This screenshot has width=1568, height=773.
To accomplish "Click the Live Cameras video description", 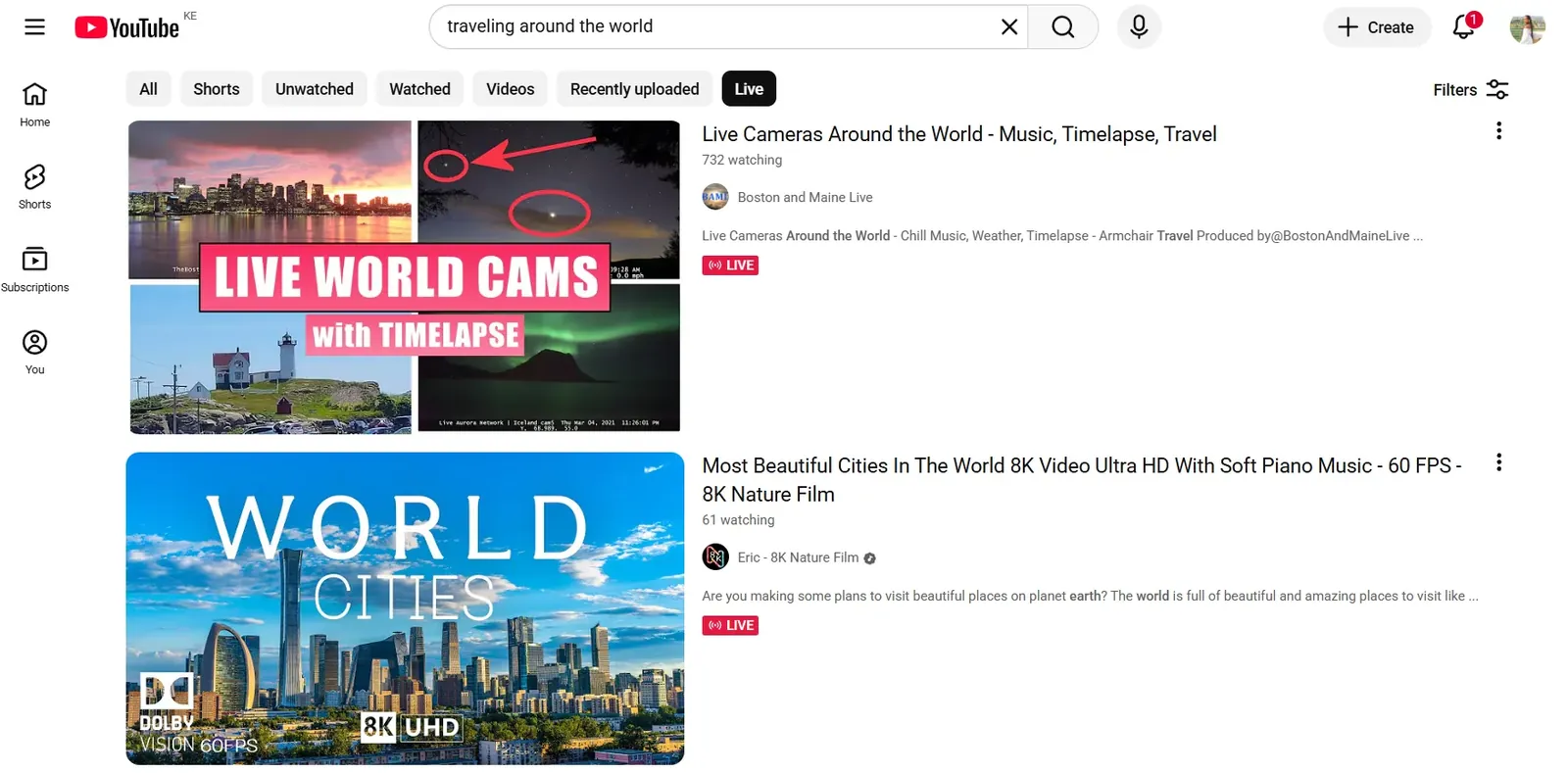I will 1062,236.
